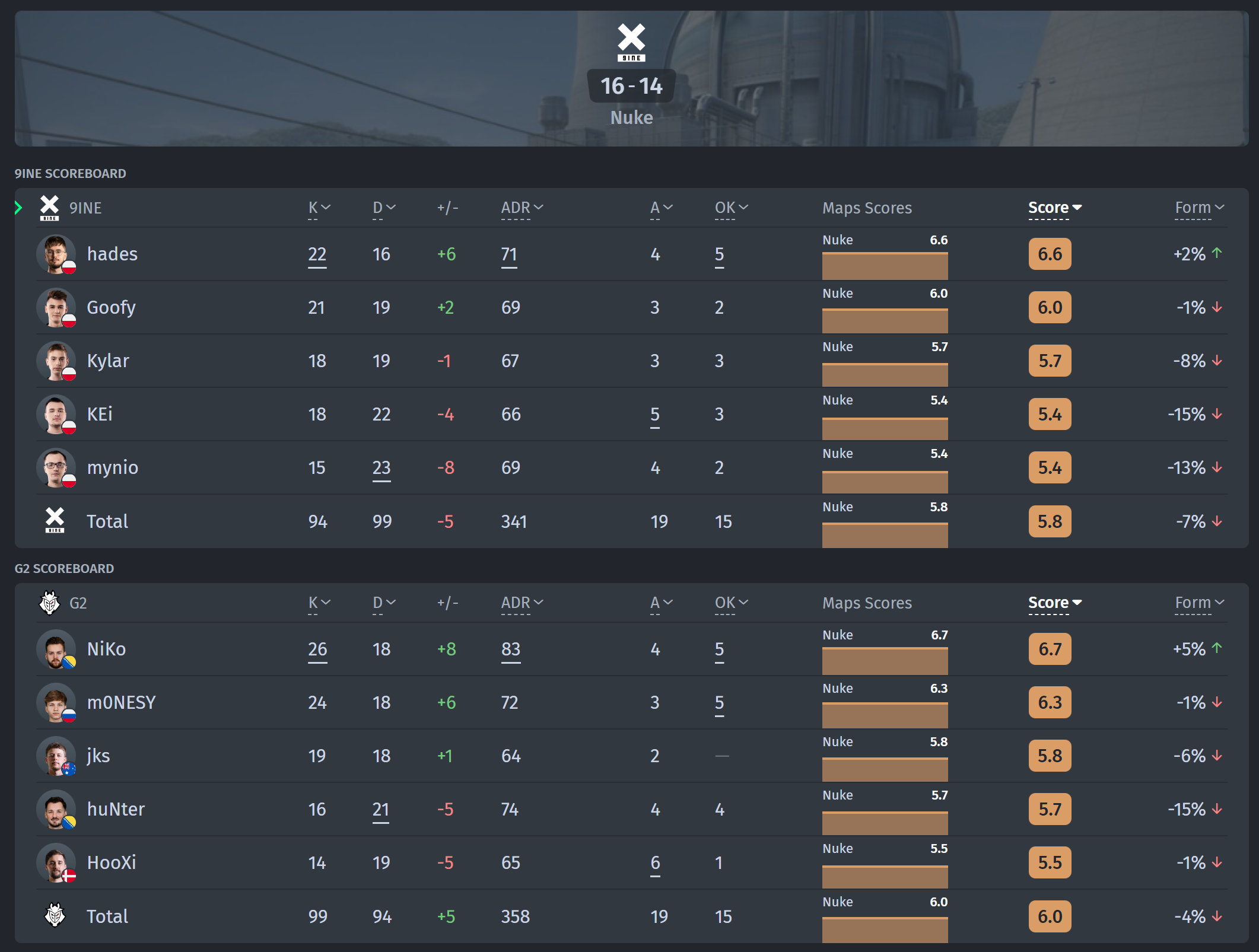Open NiKo player profile link
The height and width of the screenshot is (952, 1259).
[106, 649]
